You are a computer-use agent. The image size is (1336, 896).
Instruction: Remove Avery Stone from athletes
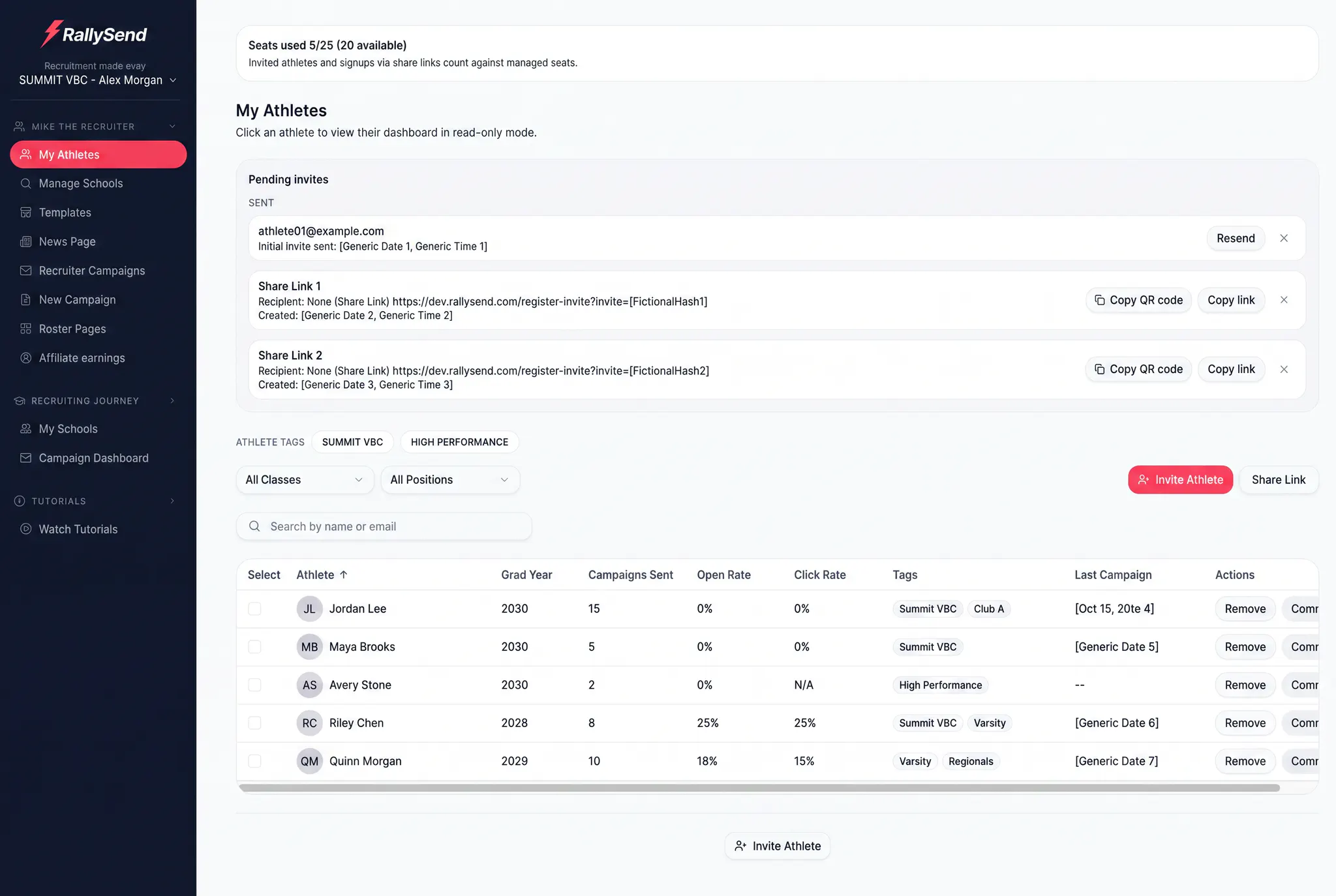click(1245, 685)
